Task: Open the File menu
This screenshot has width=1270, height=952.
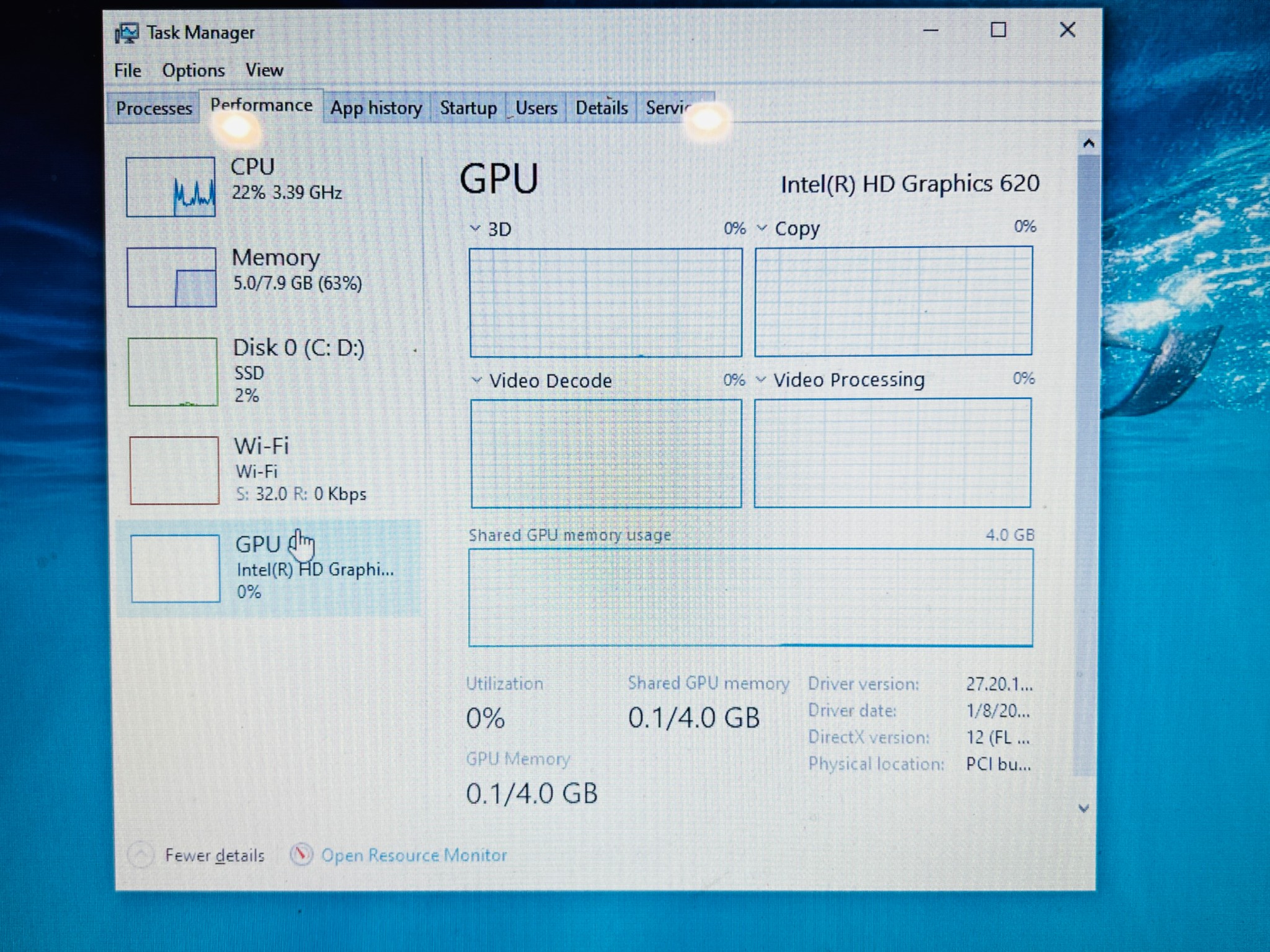Action: pos(128,71)
